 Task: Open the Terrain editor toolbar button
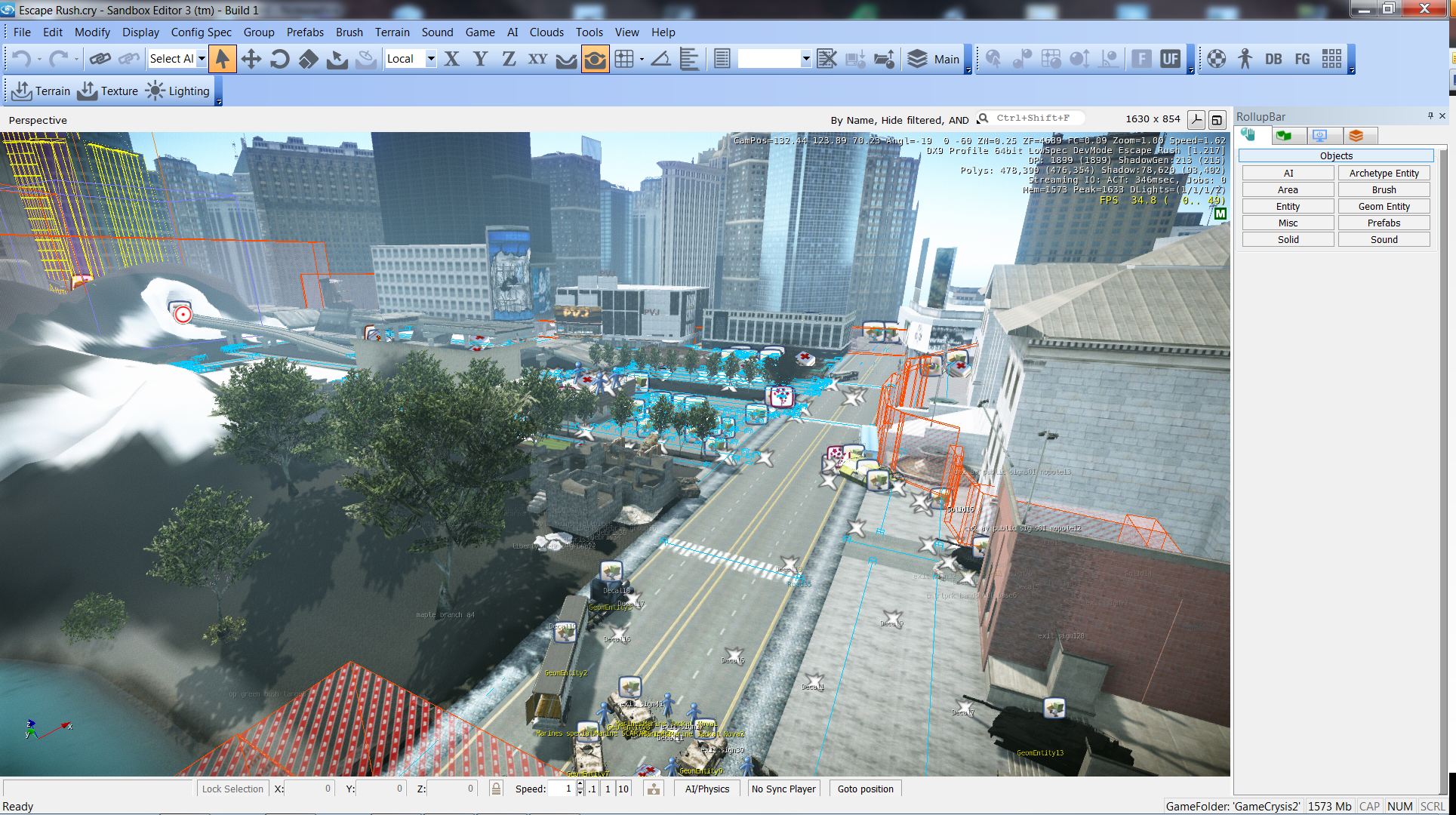click(42, 91)
